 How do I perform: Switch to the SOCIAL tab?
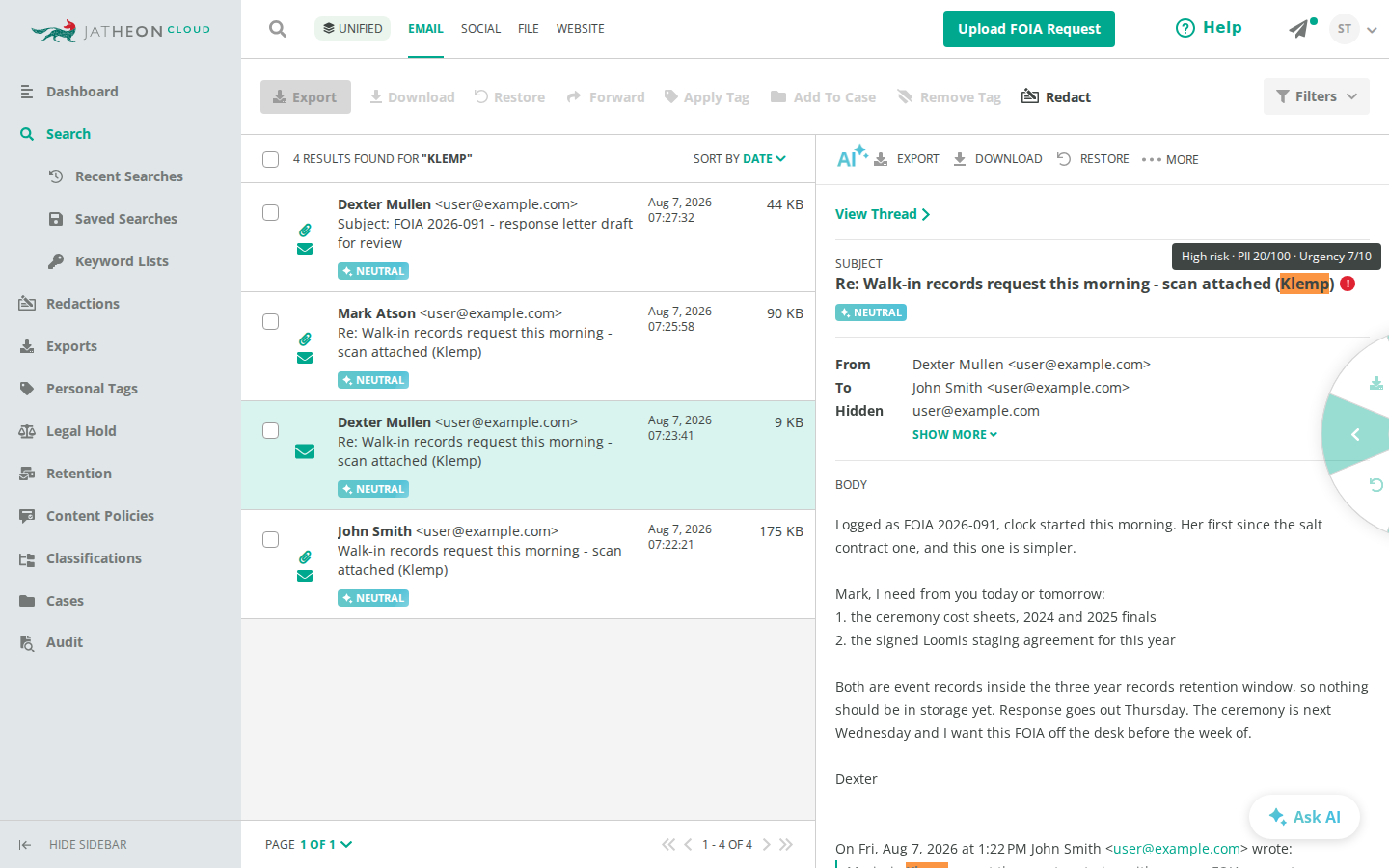(x=480, y=29)
